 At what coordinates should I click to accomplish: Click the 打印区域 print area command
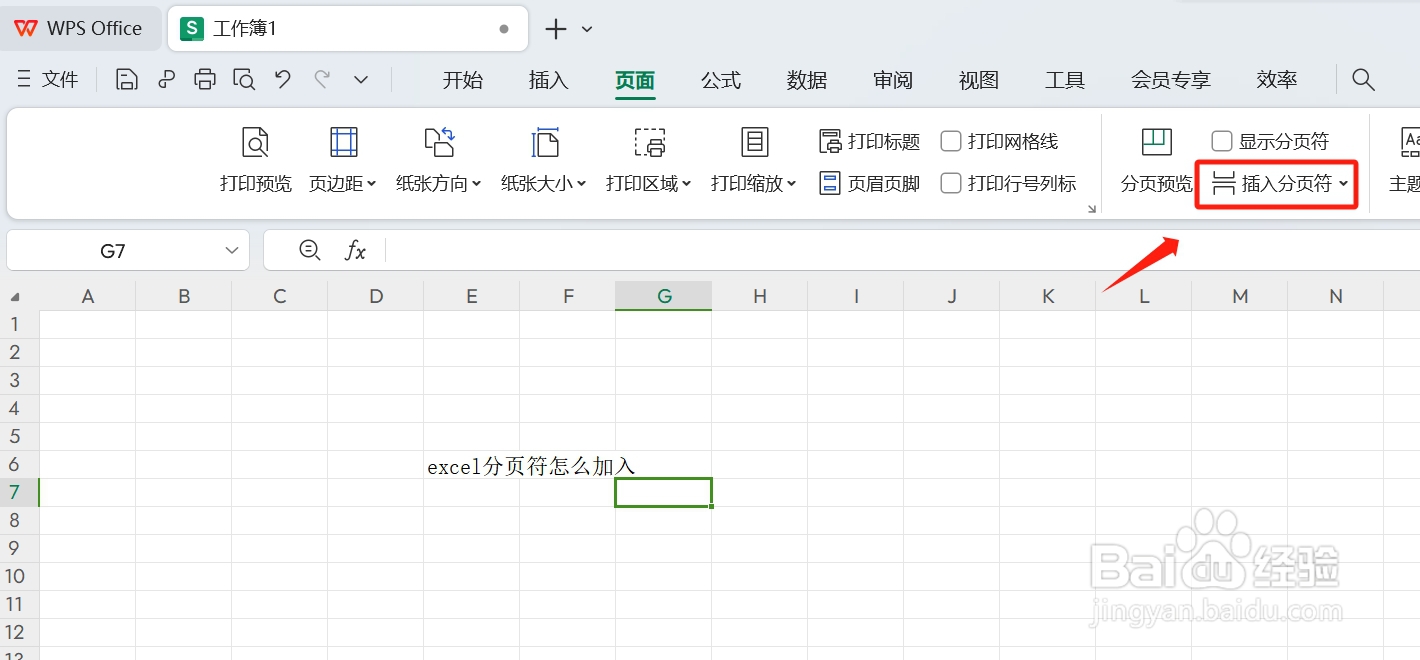648,160
